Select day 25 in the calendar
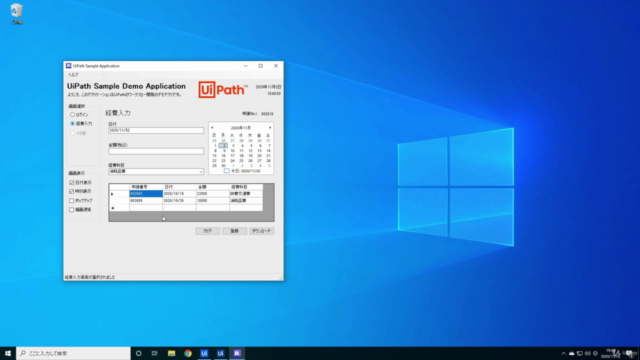Screen dimensions: 640x360 click(x=241, y=160)
